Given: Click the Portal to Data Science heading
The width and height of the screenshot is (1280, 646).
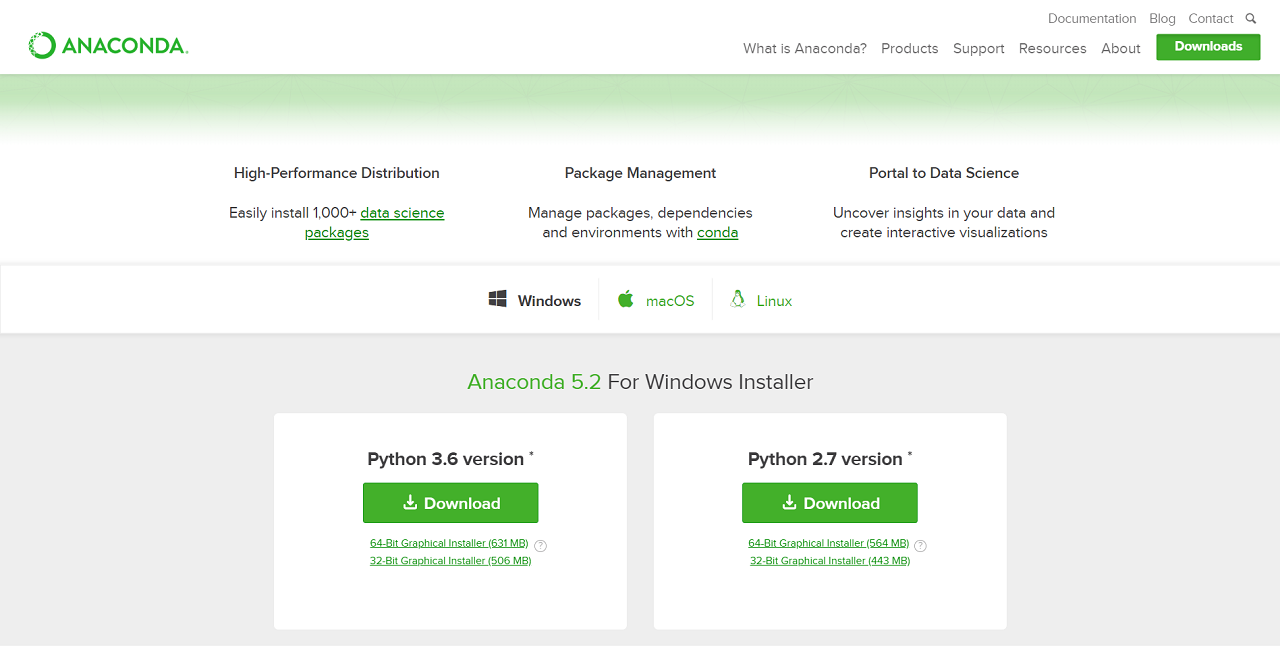Looking at the screenshot, I should 944,173.
